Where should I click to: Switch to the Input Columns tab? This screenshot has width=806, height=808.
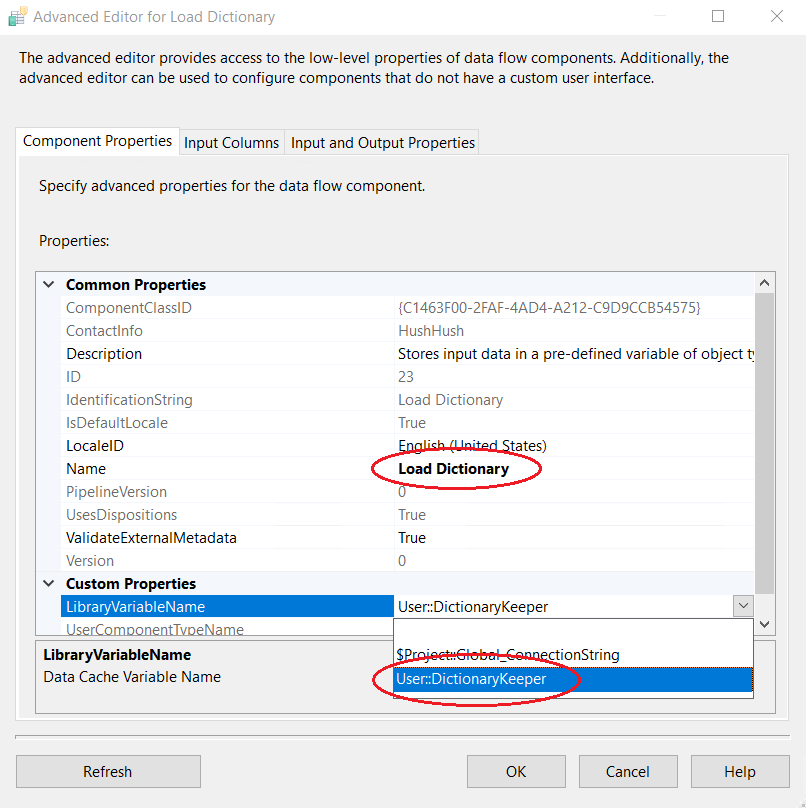[x=231, y=143]
